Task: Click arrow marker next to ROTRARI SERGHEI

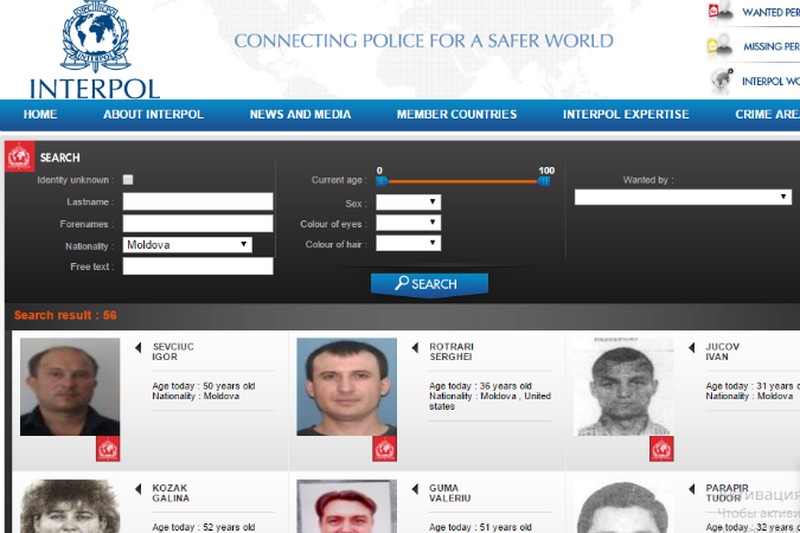Action: click(414, 347)
